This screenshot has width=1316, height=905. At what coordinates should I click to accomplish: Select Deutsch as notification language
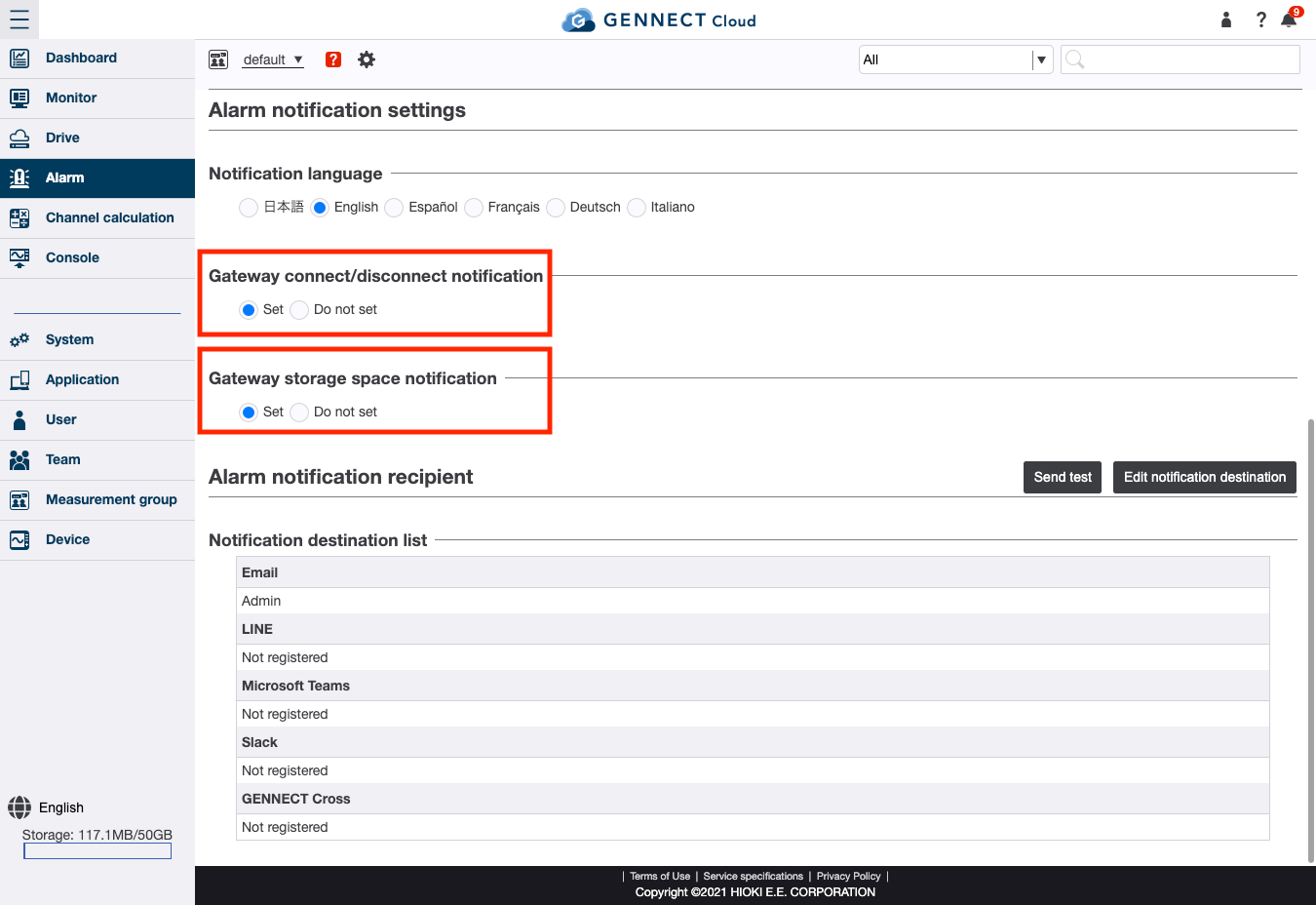[x=555, y=207]
